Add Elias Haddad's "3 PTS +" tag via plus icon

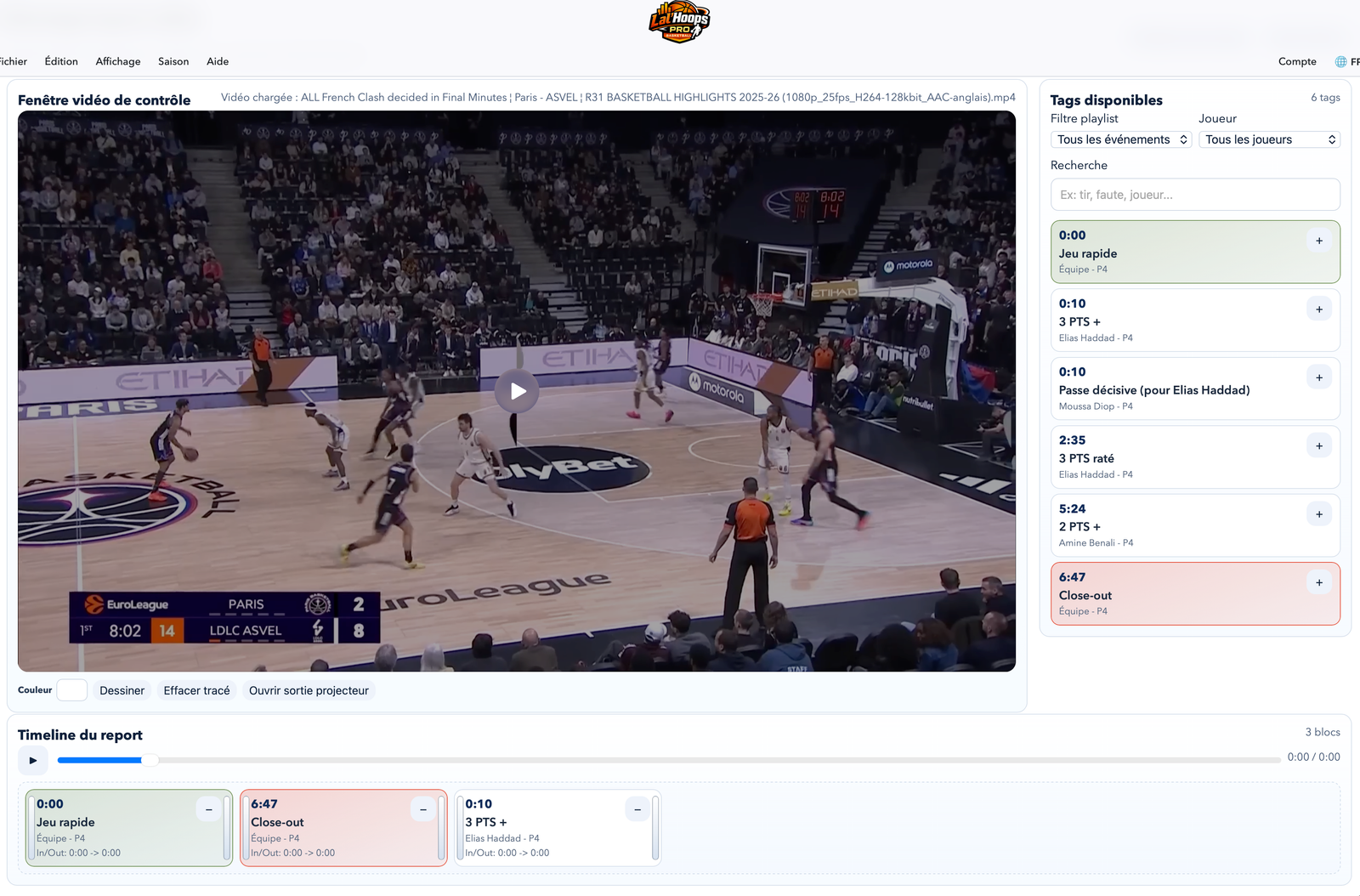point(1319,309)
